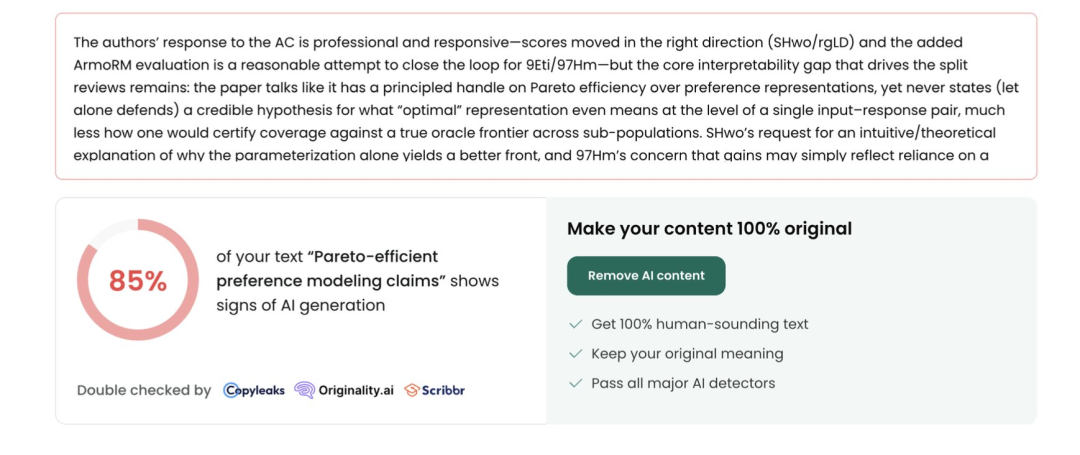Image resolution: width=1080 pixels, height=455 pixels.
Task: Click the Originality.ai brain icon
Action: (304, 390)
